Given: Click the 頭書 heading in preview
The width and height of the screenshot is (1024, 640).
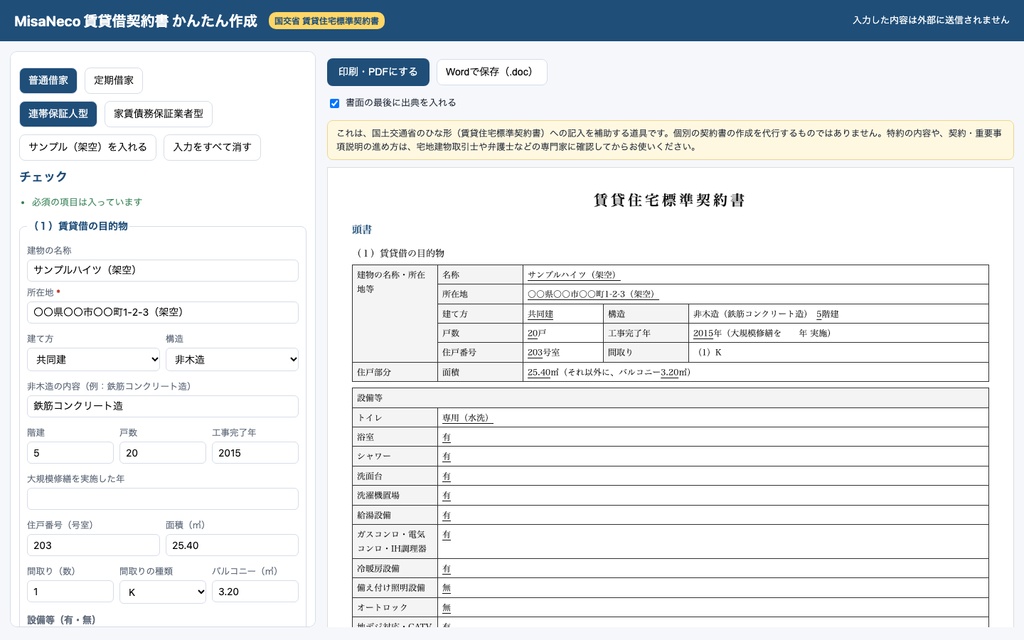Looking at the screenshot, I should click(362, 230).
